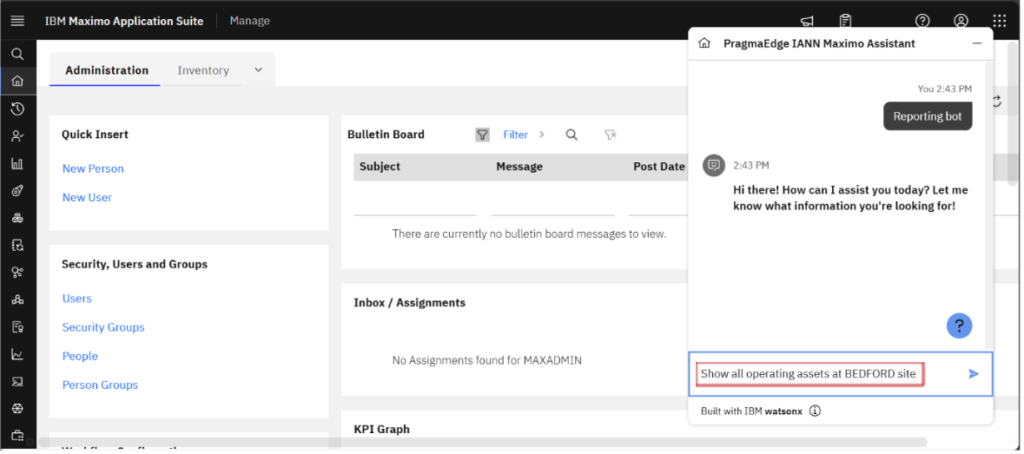1024x454 pixels.
Task: Click the chat panel vertical scrollbar
Action: [x=989, y=203]
